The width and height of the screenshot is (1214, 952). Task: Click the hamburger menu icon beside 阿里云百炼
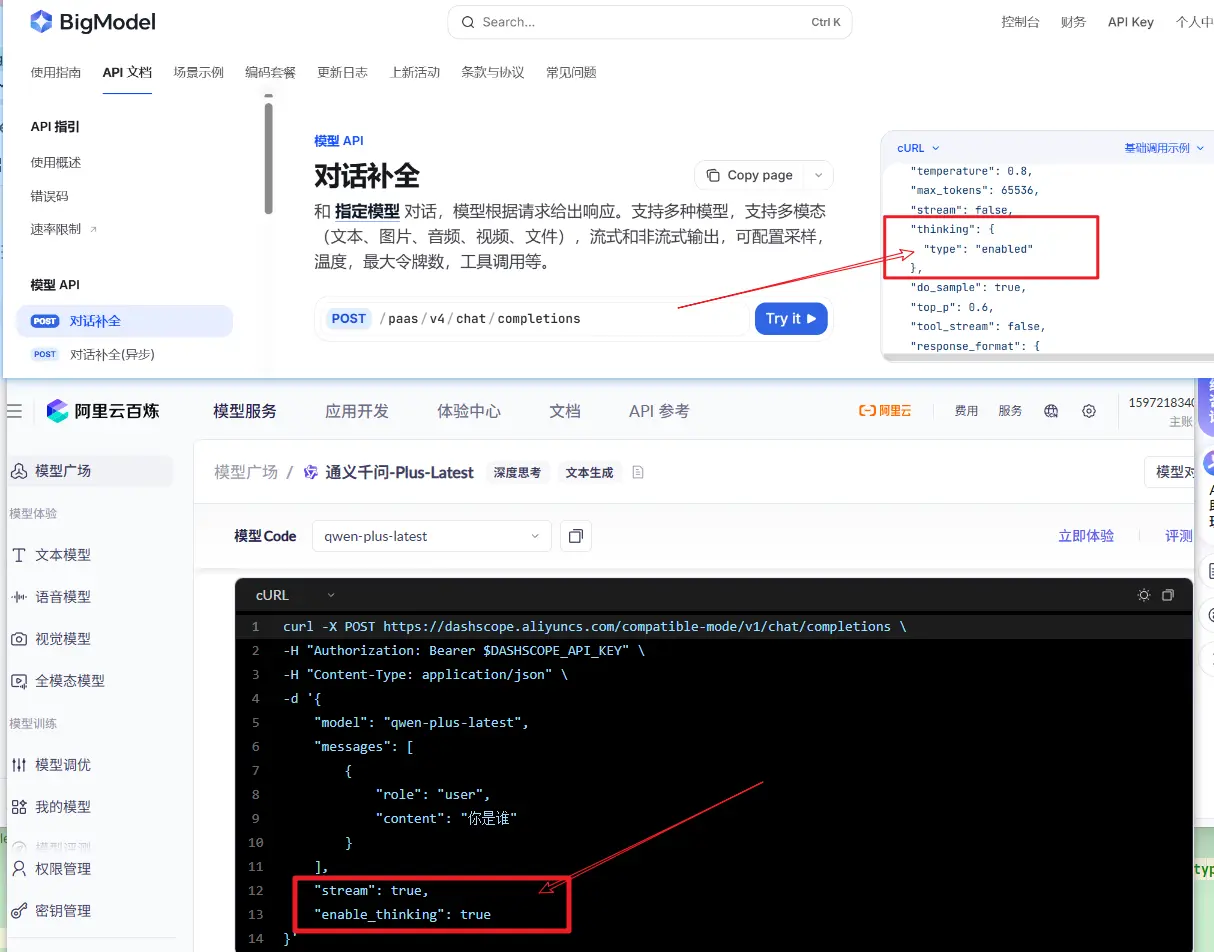(x=14, y=411)
